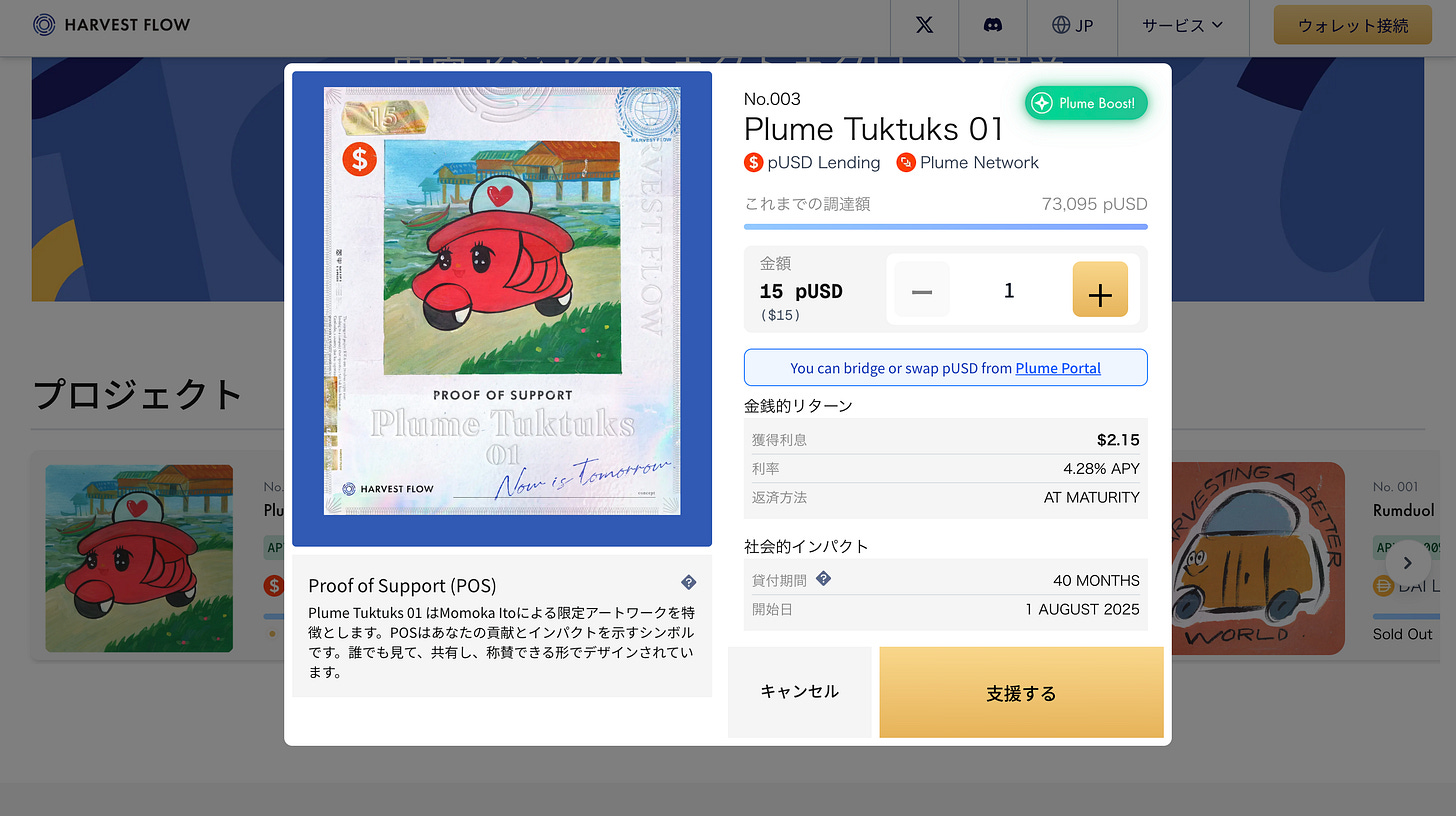Click the 4.28% APY value

1101,468
